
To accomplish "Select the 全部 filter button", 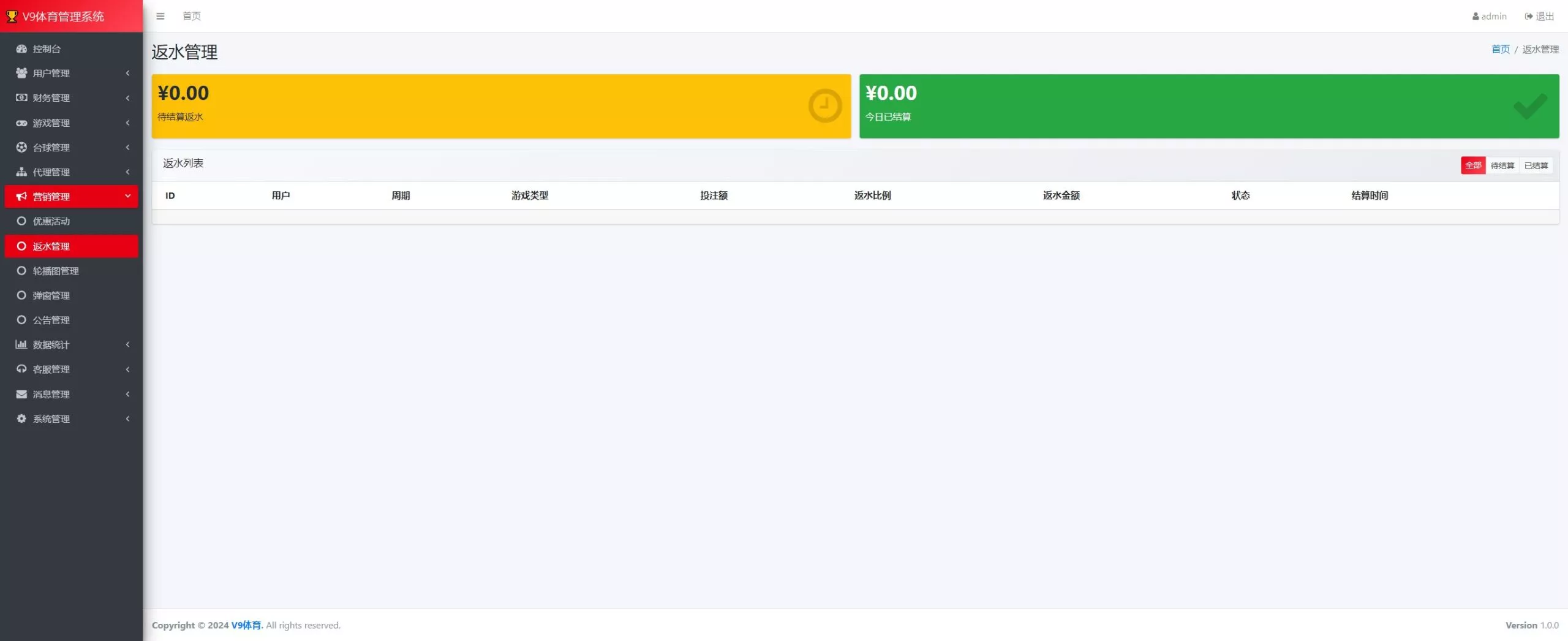I will 1472,165.
